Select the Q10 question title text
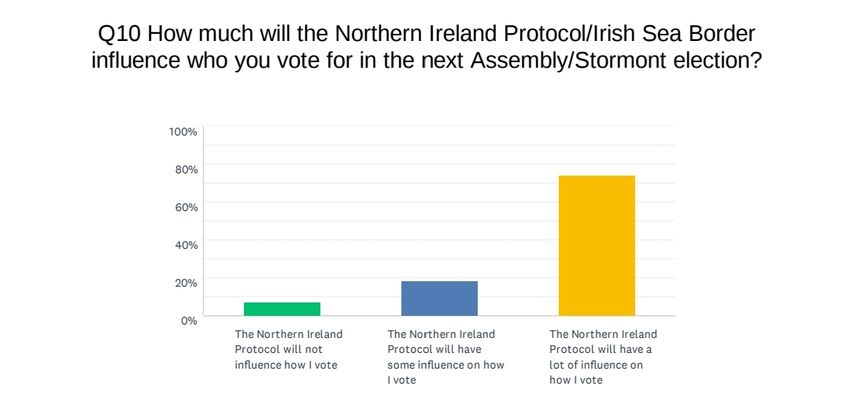 pos(427,47)
